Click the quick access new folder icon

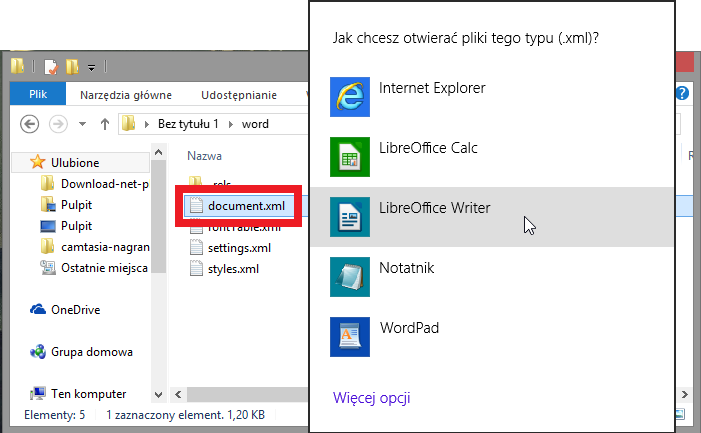pyautogui.click(x=72, y=67)
